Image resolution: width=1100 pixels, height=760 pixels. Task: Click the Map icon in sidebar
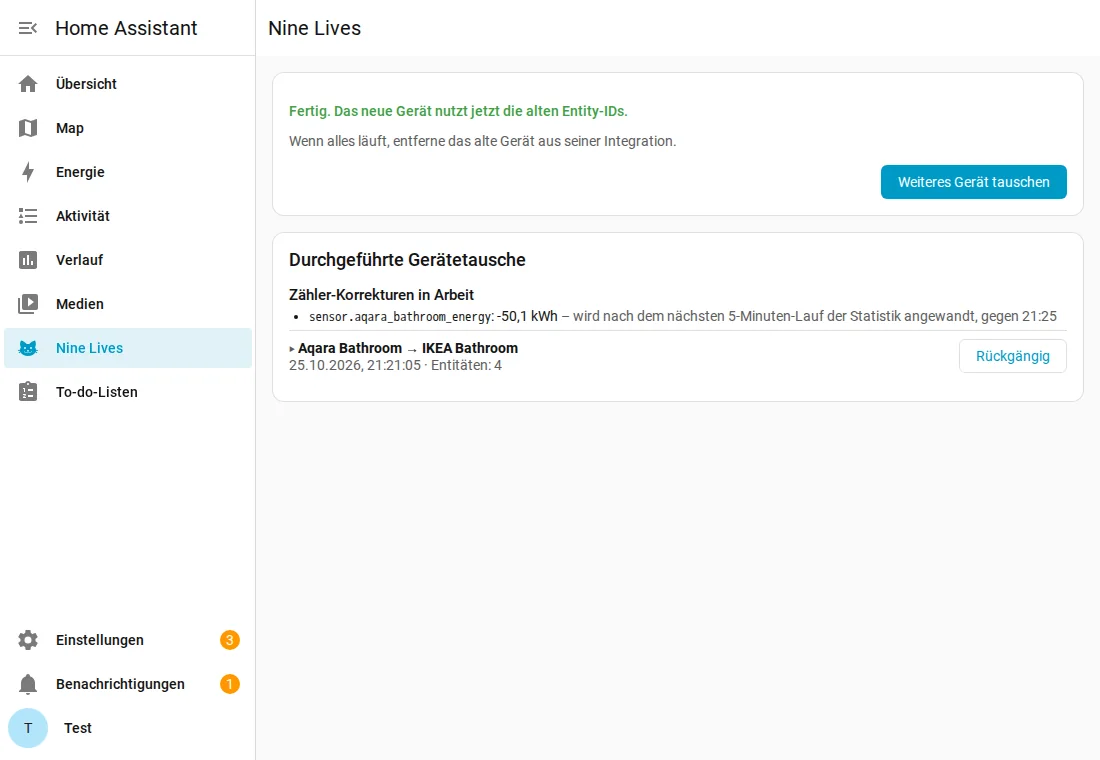28,128
